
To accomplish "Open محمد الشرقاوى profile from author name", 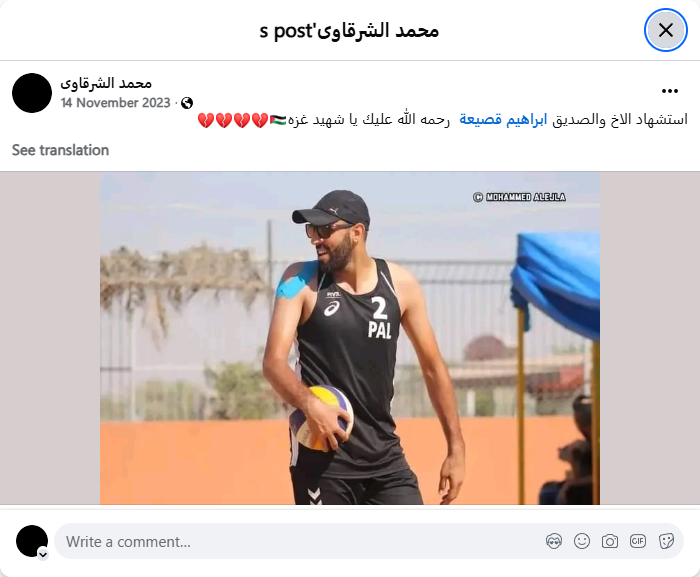I will point(106,83).
